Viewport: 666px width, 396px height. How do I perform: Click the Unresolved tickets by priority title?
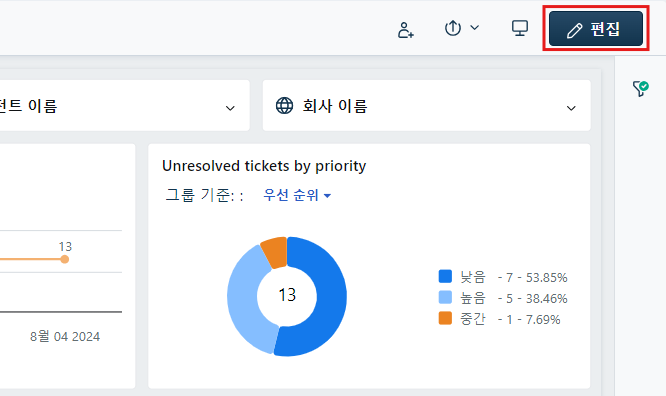tap(264, 166)
